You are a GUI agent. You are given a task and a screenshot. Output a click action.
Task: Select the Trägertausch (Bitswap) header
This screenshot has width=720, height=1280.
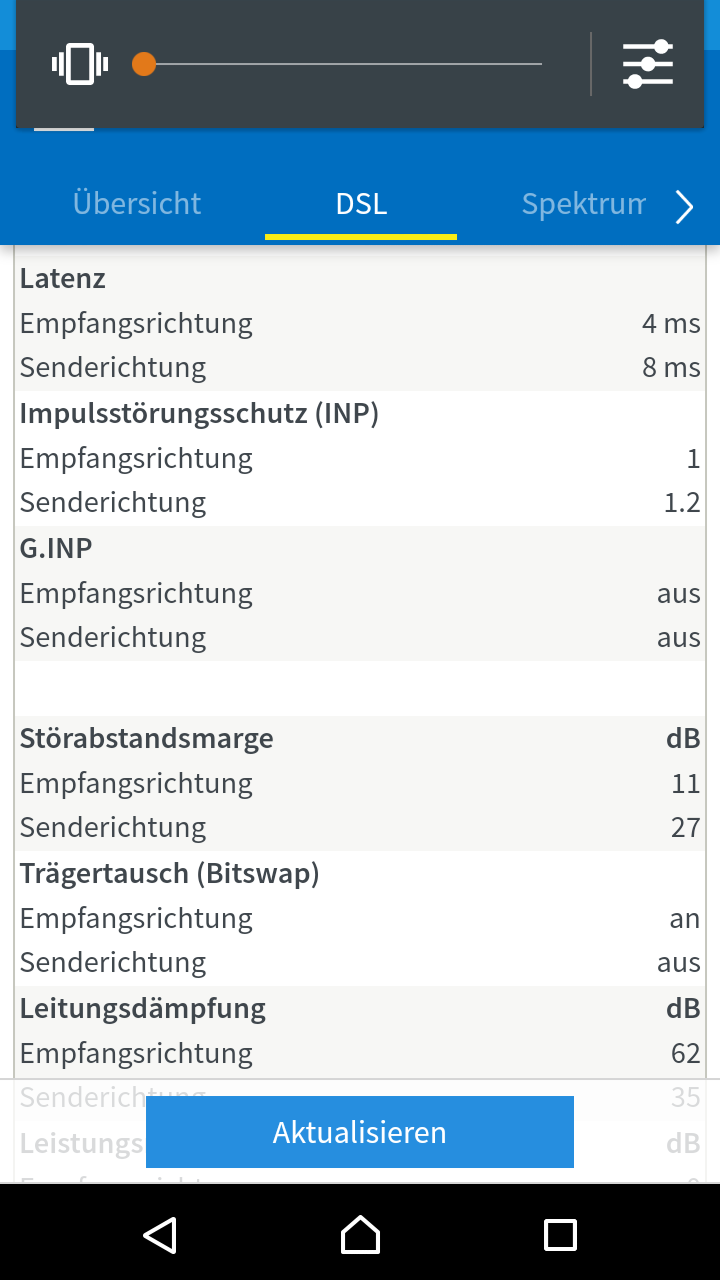coord(360,874)
